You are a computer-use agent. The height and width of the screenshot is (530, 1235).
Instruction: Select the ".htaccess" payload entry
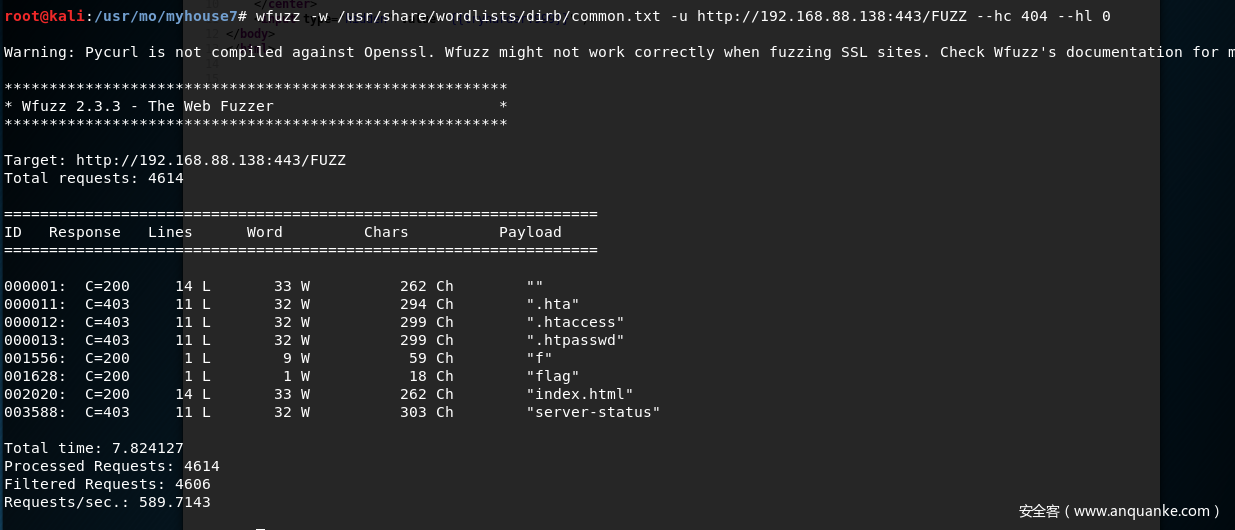575,322
